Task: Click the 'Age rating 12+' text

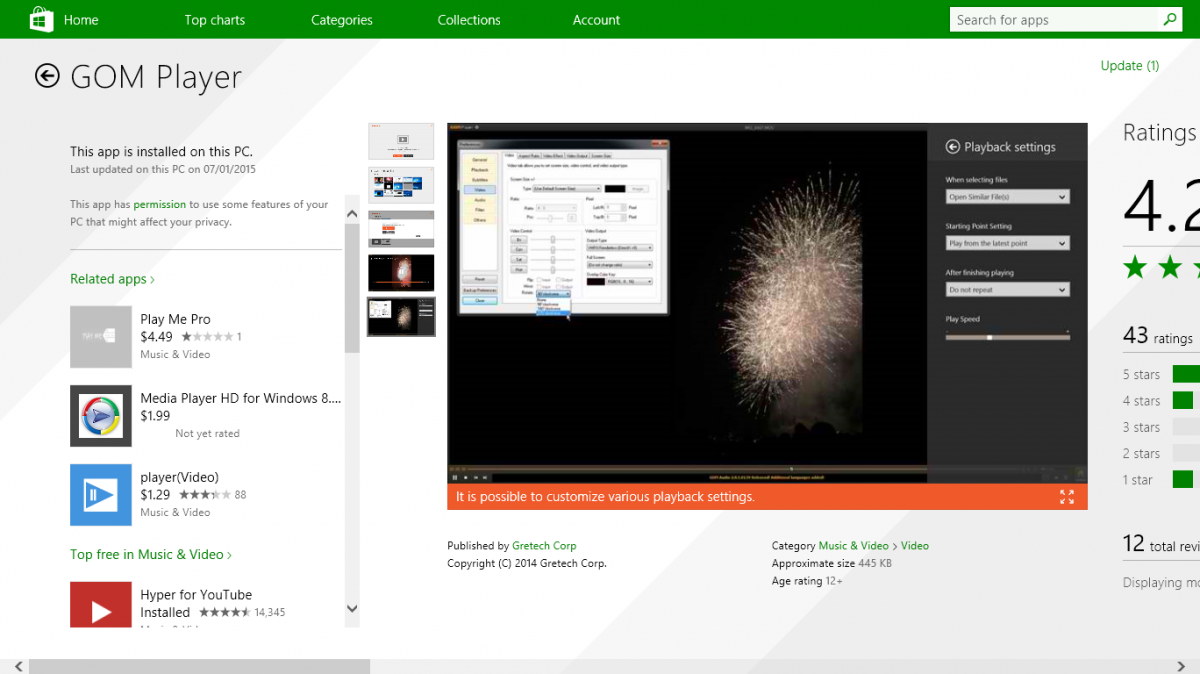Action: (x=807, y=582)
